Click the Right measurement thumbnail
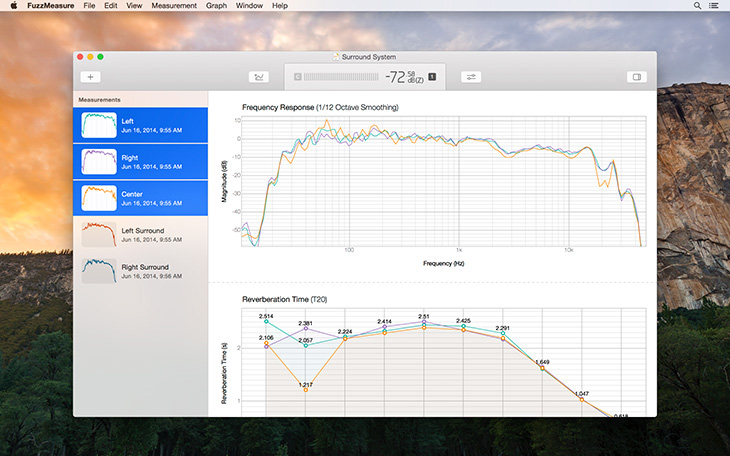The height and width of the screenshot is (456, 730). [99, 162]
